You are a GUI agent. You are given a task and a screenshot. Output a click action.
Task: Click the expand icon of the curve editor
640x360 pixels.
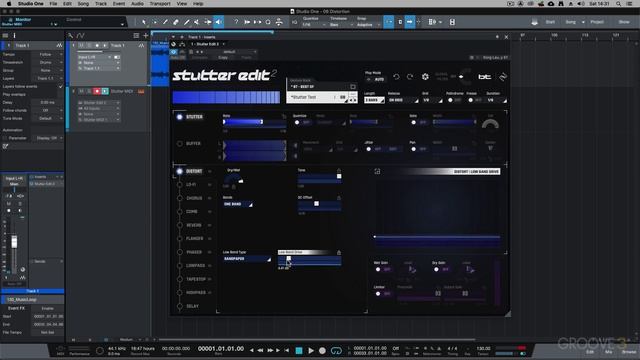[x=377, y=171]
